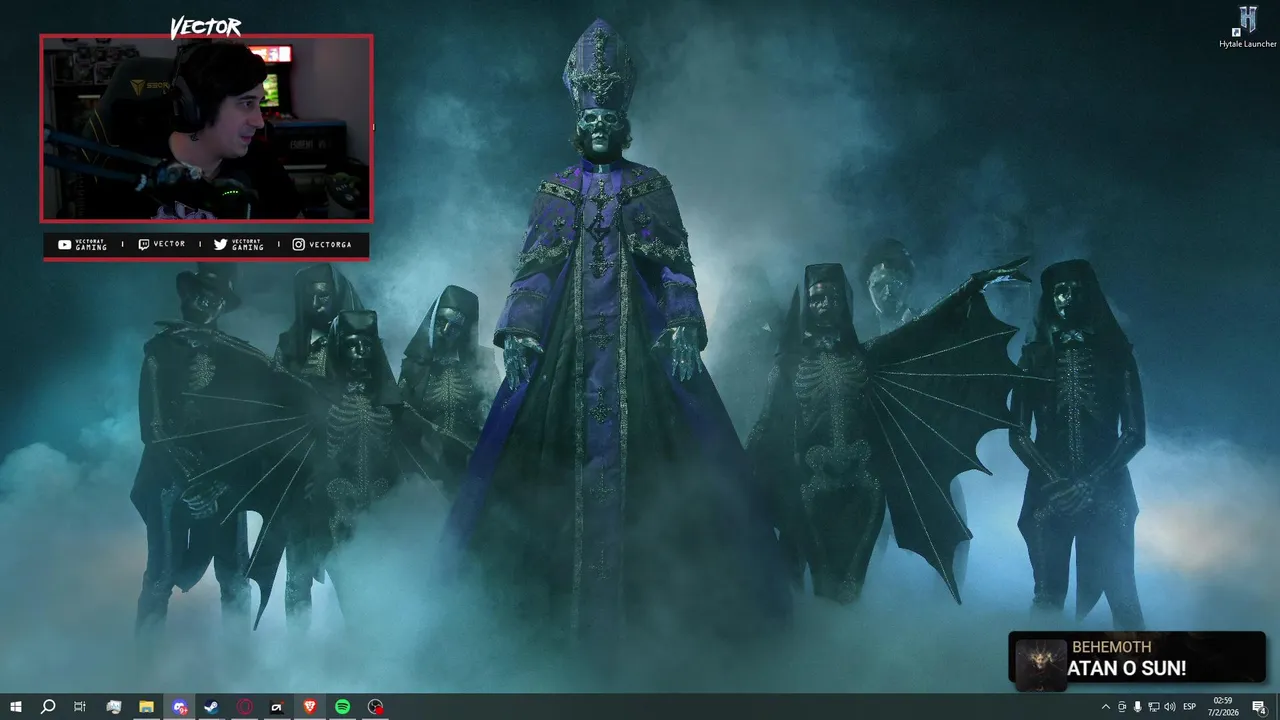Click the Instagram Vectorga handle
The width and height of the screenshot is (1280, 720).
(322, 245)
